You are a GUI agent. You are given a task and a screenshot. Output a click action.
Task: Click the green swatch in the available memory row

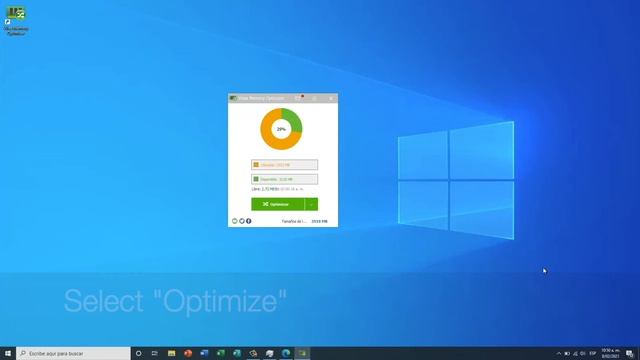(x=256, y=179)
